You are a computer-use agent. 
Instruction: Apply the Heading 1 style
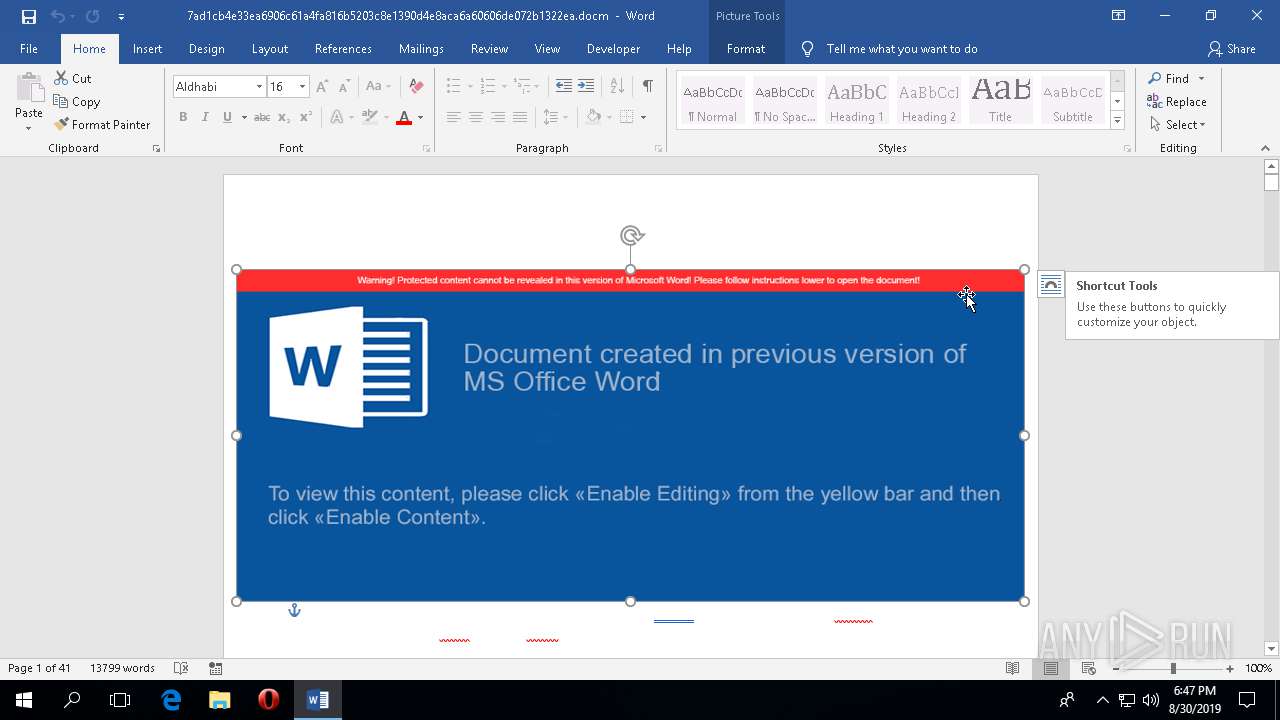point(857,101)
